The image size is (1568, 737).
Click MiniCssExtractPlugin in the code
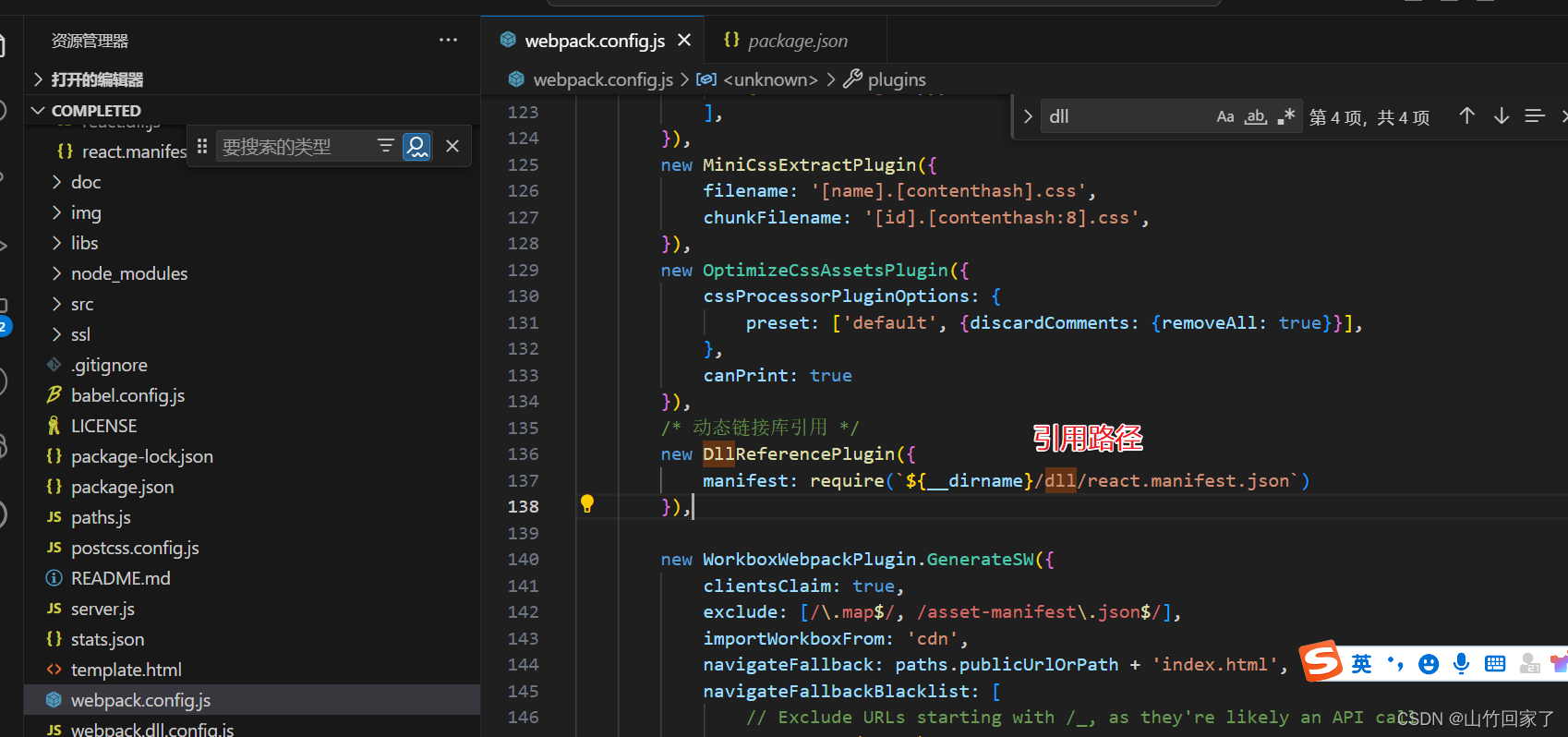(x=809, y=165)
